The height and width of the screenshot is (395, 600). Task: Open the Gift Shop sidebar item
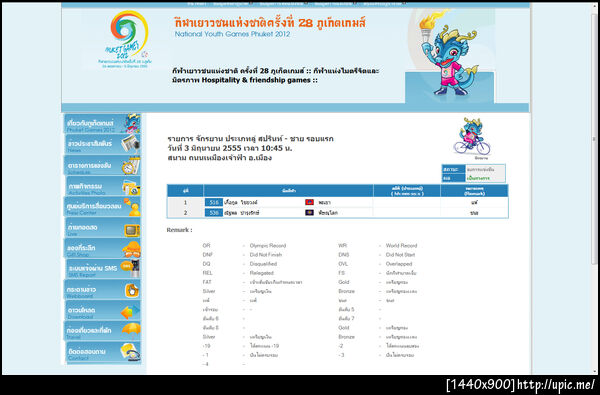point(102,248)
